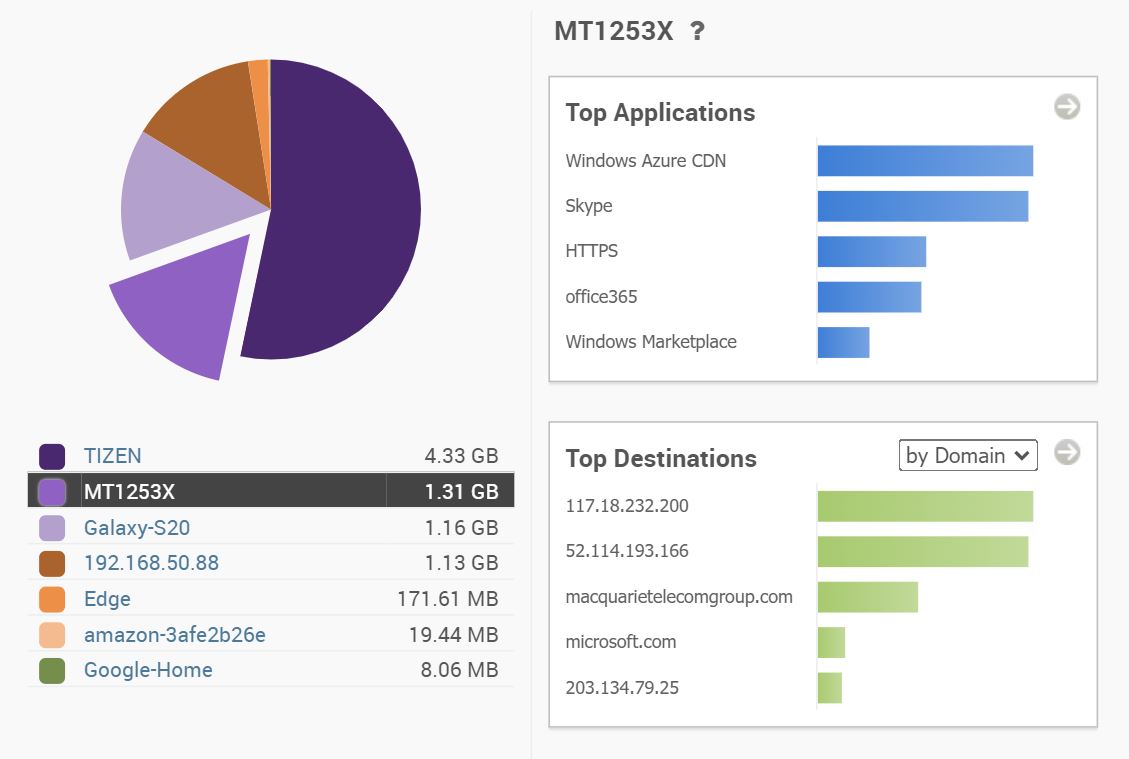Click the Google-Home green legend swatch

pyautogui.click(x=52, y=670)
